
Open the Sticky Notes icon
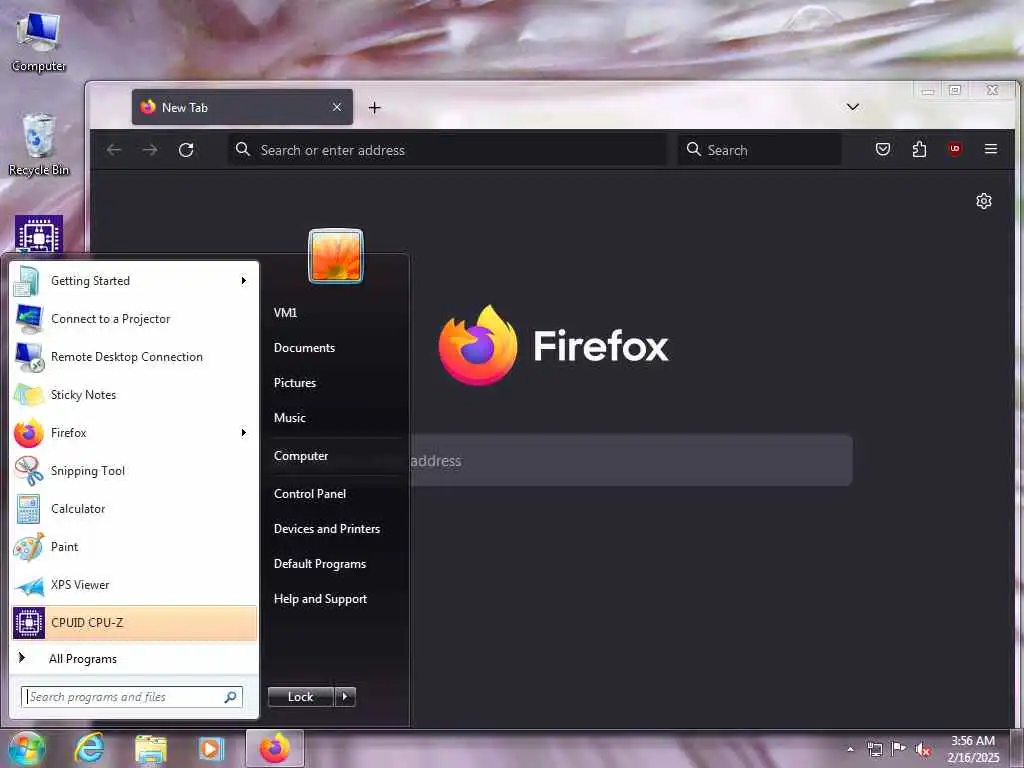pos(29,394)
